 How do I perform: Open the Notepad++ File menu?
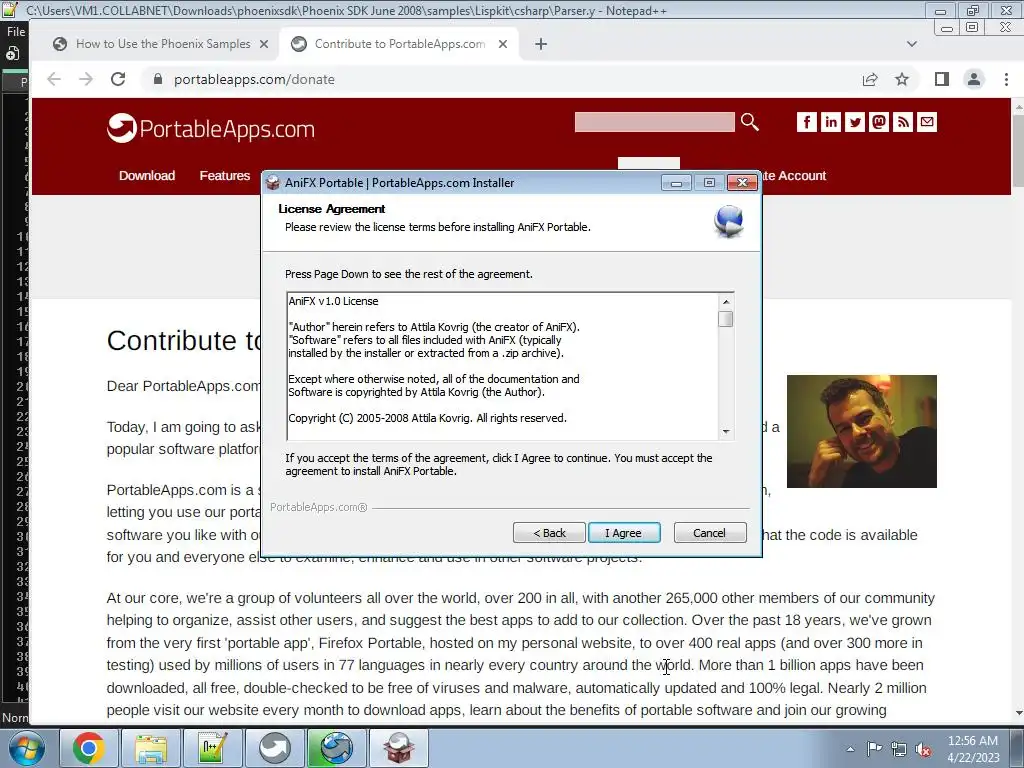[16, 31]
